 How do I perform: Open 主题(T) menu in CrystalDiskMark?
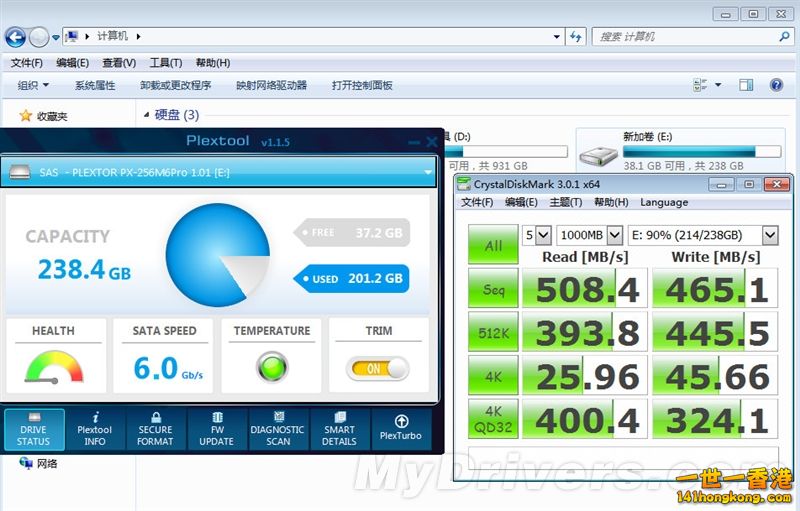565,202
